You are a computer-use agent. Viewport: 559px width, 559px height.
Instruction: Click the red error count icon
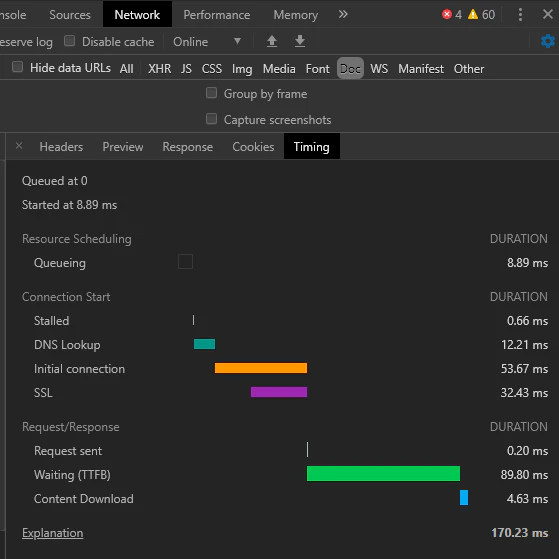[447, 14]
